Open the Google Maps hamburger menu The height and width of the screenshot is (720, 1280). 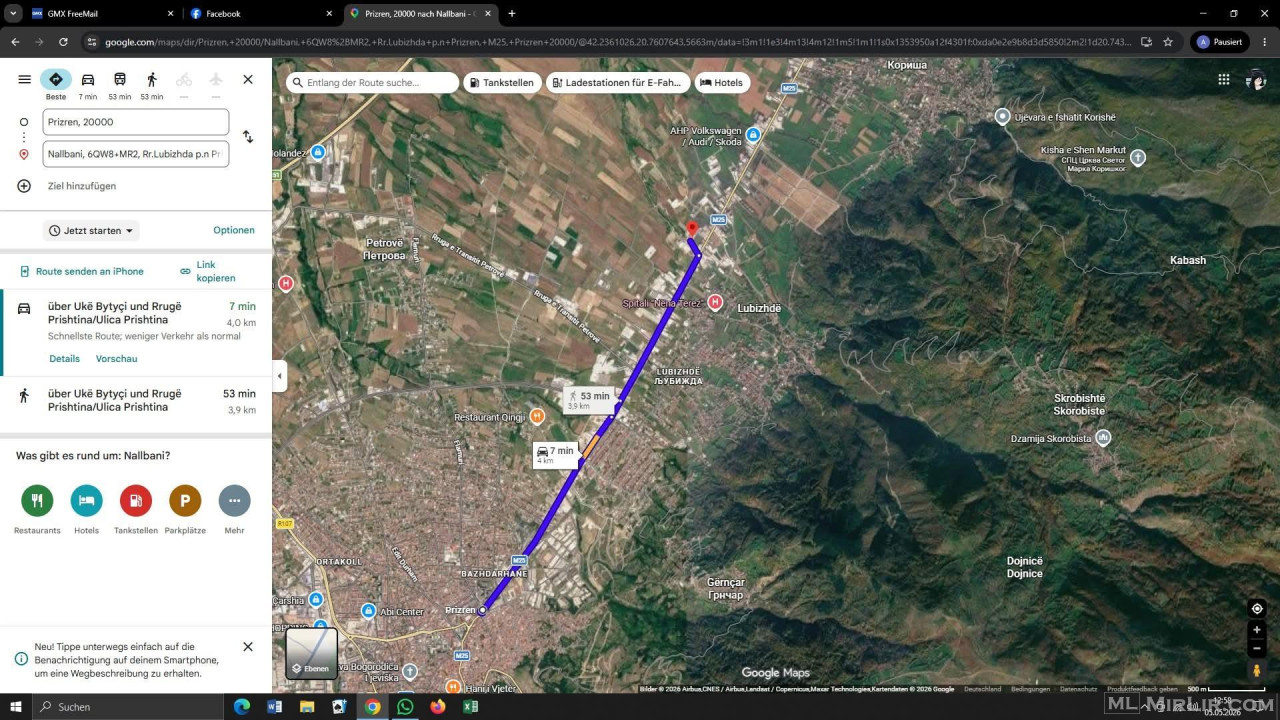[24, 79]
